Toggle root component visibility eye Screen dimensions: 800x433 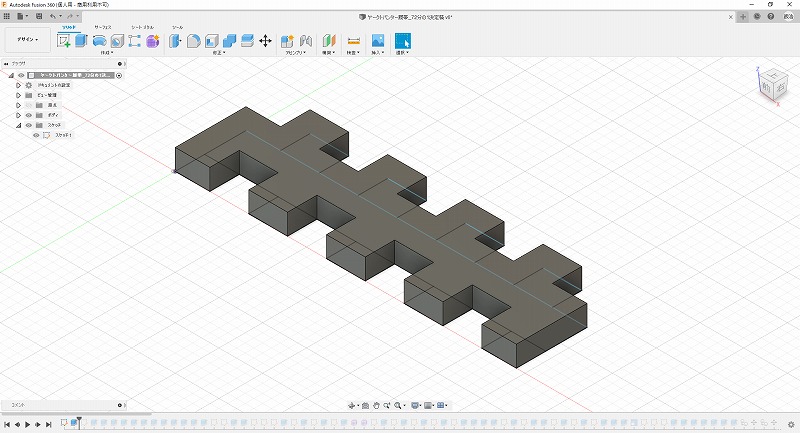[20, 75]
